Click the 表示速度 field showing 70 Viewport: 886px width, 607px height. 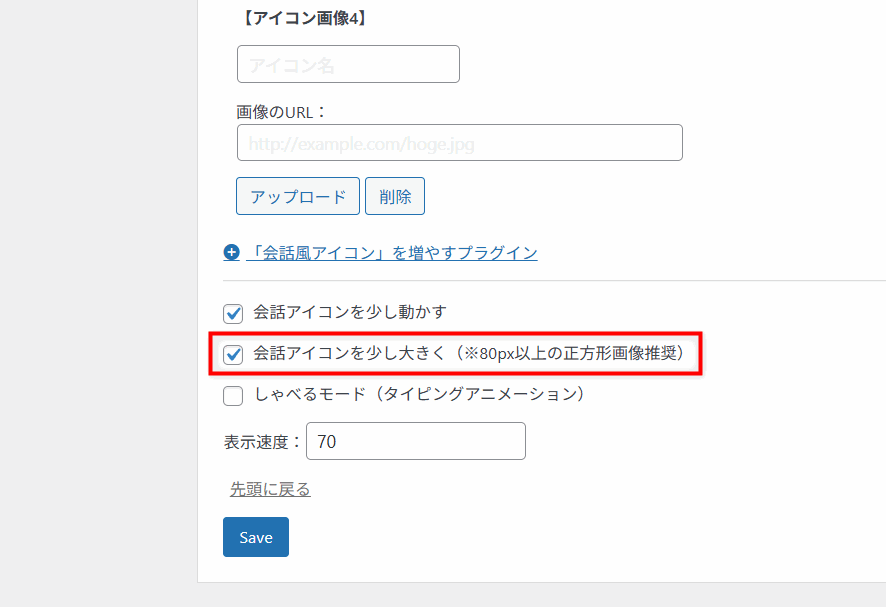tap(416, 441)
